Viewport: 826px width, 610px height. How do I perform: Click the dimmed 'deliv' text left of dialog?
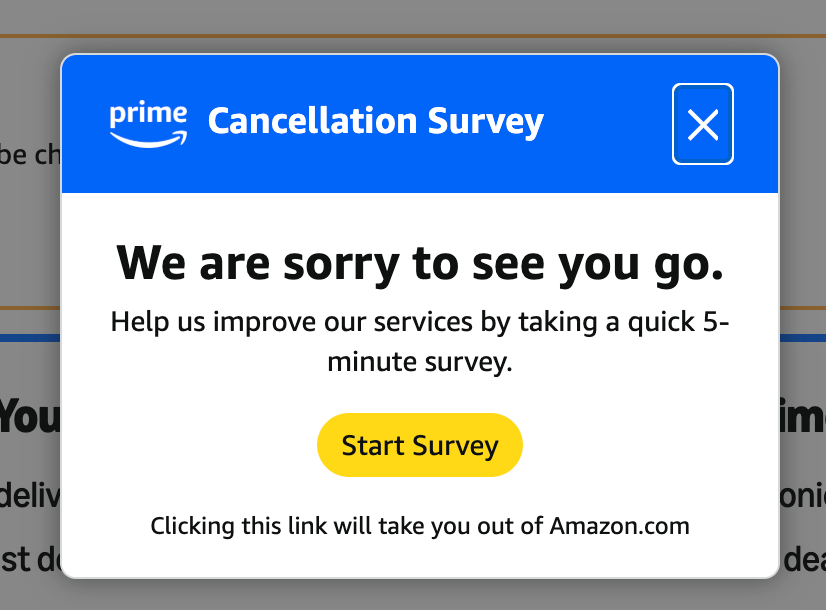(x=28, y=493)
